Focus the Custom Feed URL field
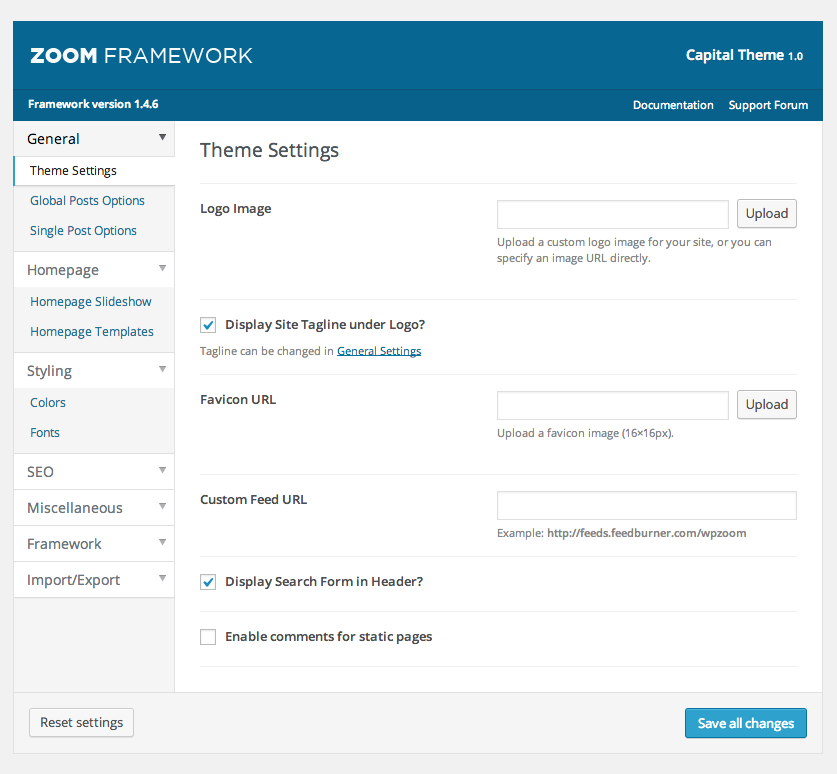 pyautogui.click(x=646, y=506)
